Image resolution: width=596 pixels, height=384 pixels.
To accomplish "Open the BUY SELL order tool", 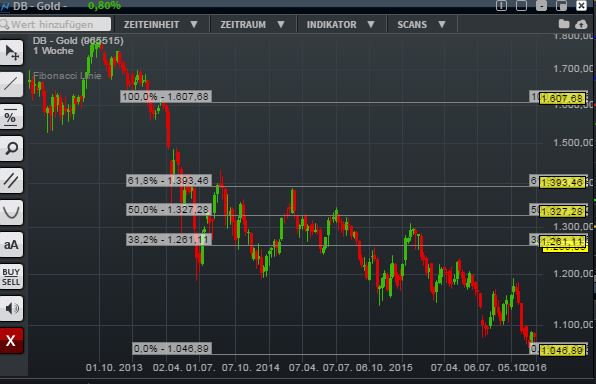I will 11,277.
